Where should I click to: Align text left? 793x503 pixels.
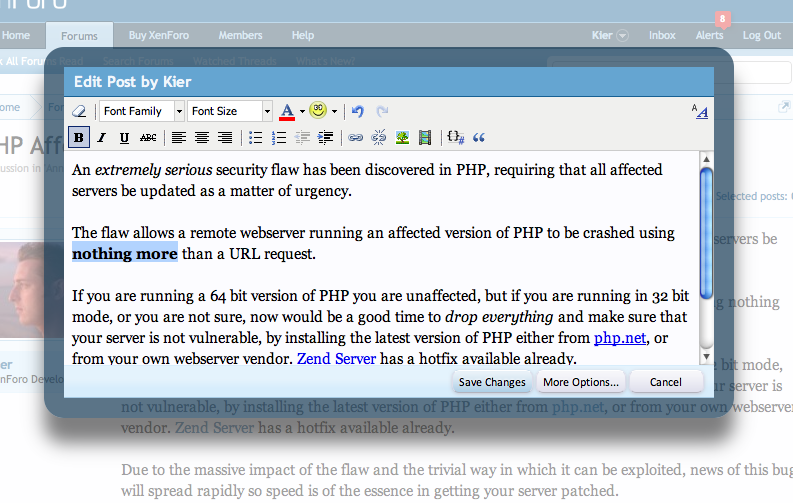point(179,138)
